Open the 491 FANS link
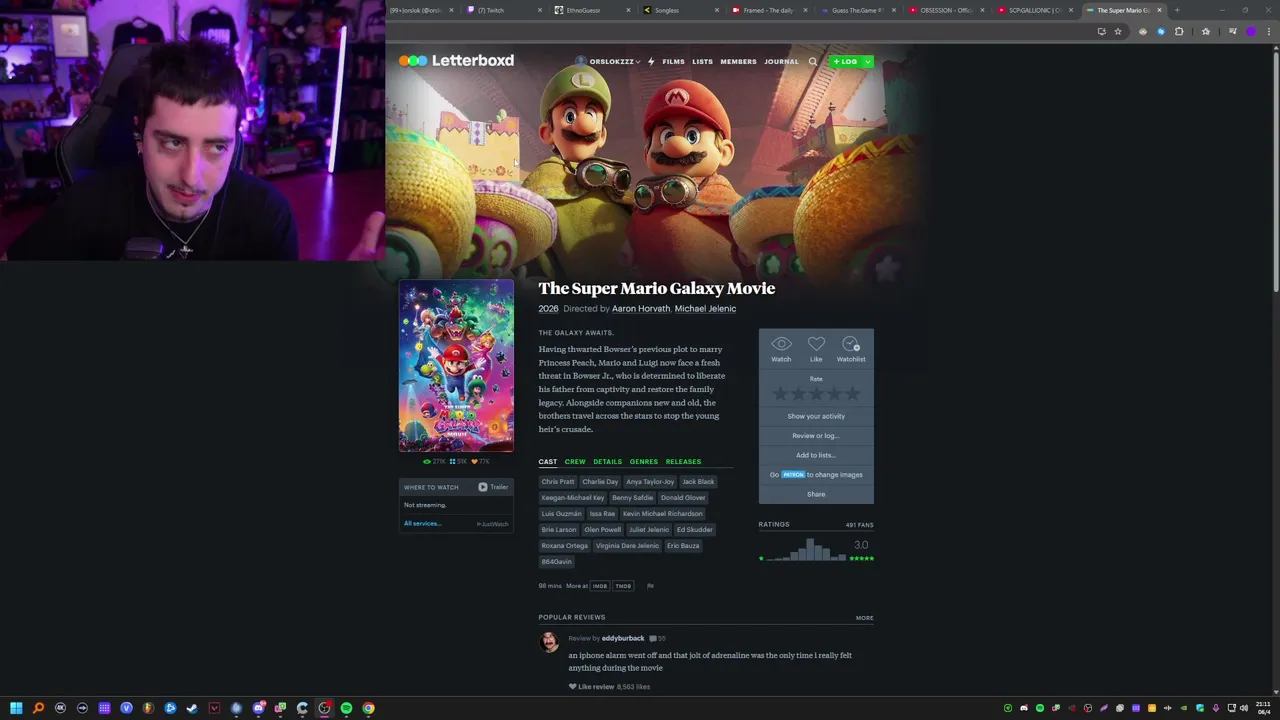Image resolution: width=1280 pixels, height=720 pixels. pyautogui.click(x=859, y=524)
